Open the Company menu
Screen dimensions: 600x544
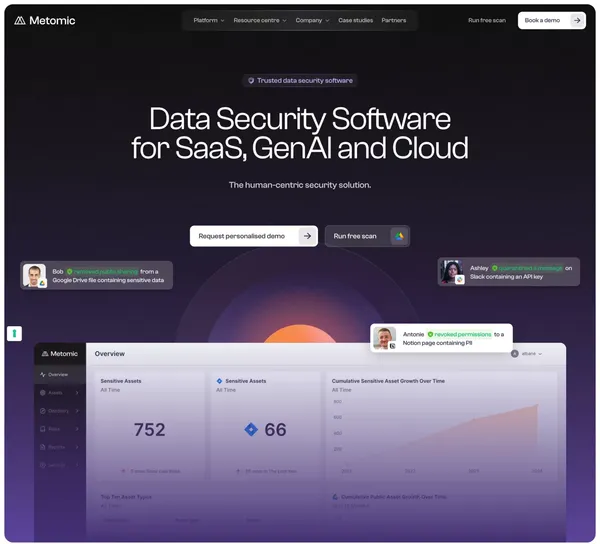coord(312,20)
